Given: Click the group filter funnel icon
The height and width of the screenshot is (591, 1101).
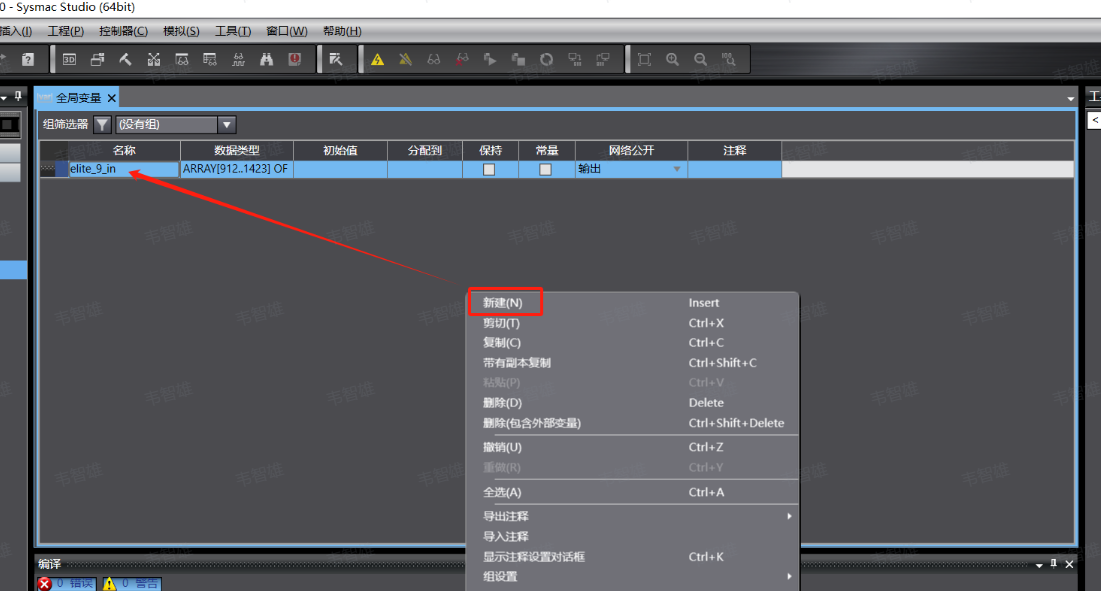Looking at the screenshot, I should pyautogui.click(x=102, y=125).
